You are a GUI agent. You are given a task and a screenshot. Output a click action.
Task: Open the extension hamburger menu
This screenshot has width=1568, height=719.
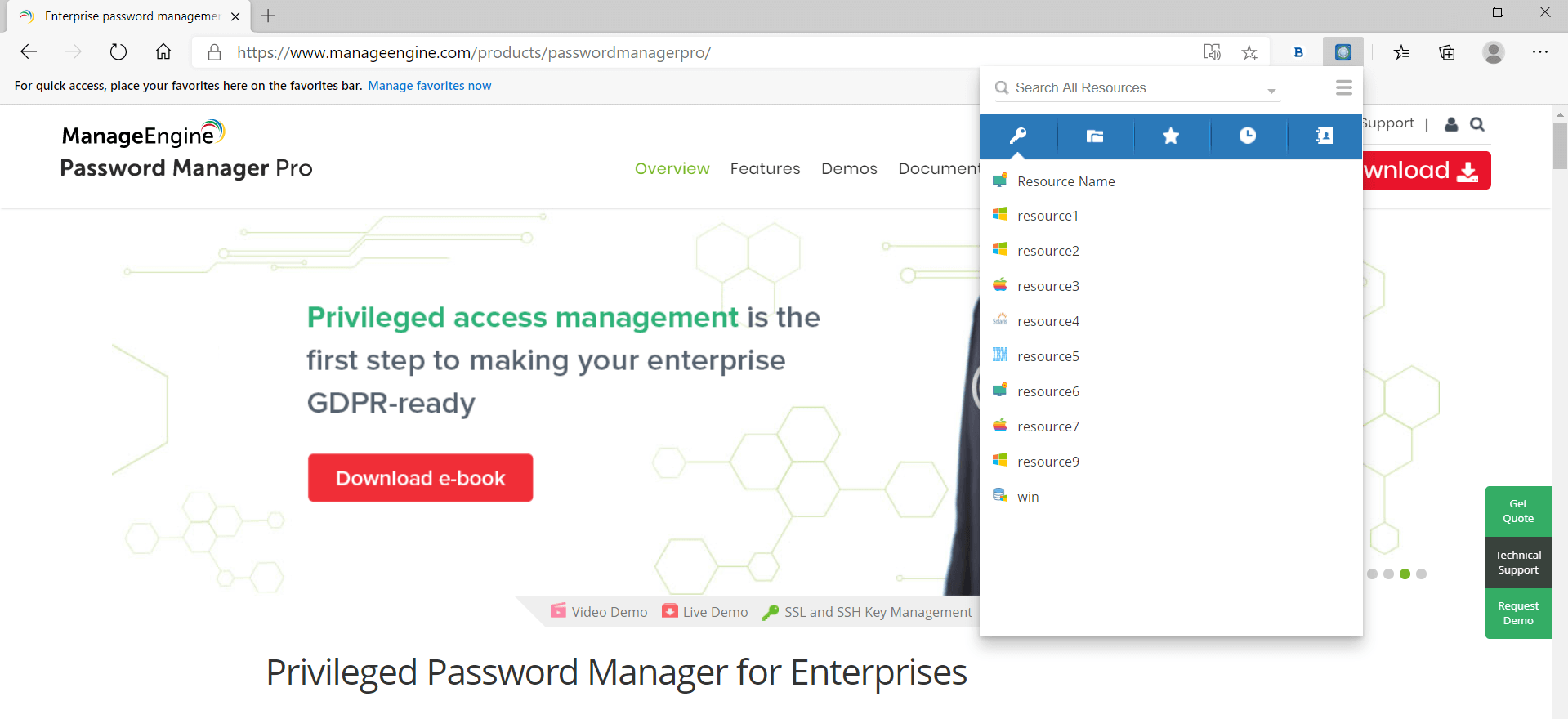click(x=1344, y=87)
